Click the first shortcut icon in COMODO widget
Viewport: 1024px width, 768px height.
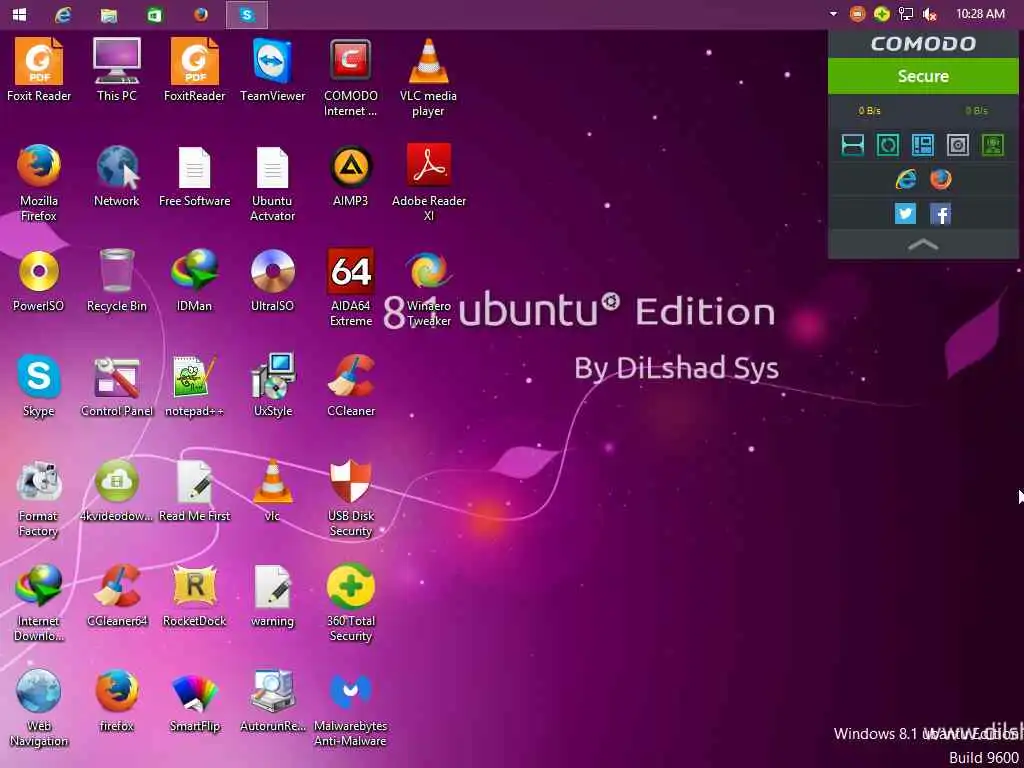pyautogui.click(x=852, y=145)
